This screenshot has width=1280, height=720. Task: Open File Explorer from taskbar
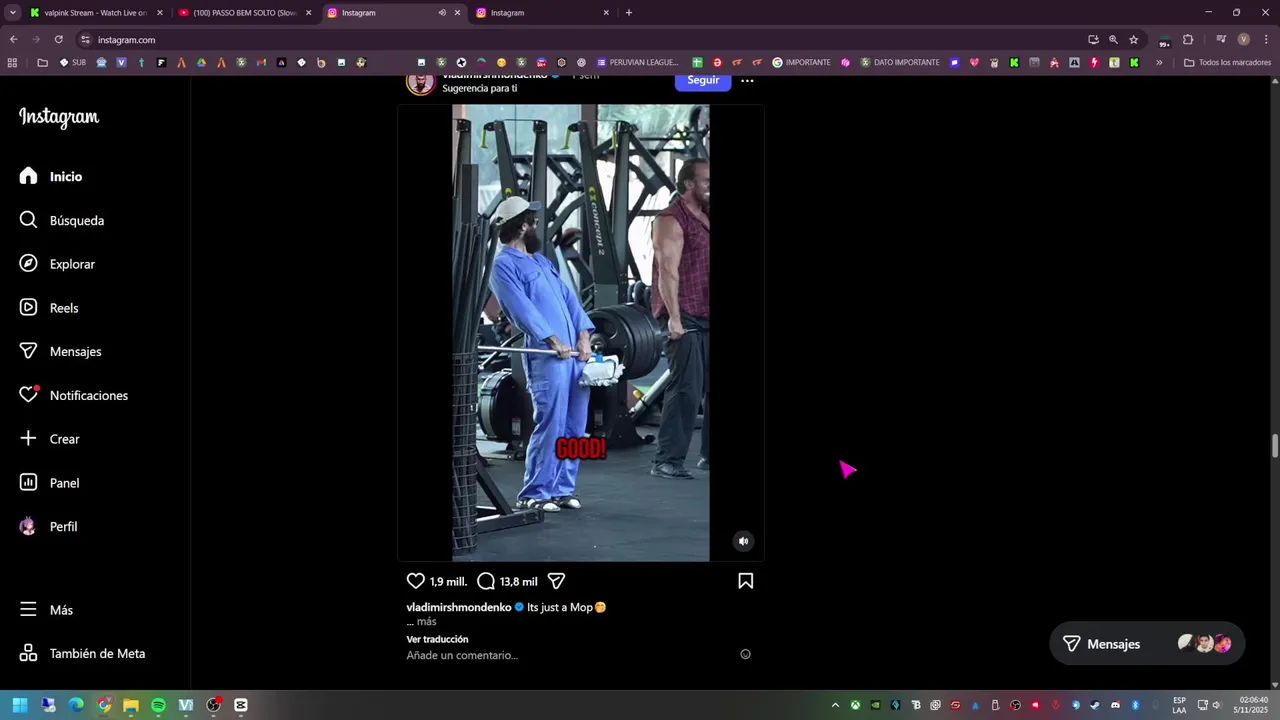[131, 705]
